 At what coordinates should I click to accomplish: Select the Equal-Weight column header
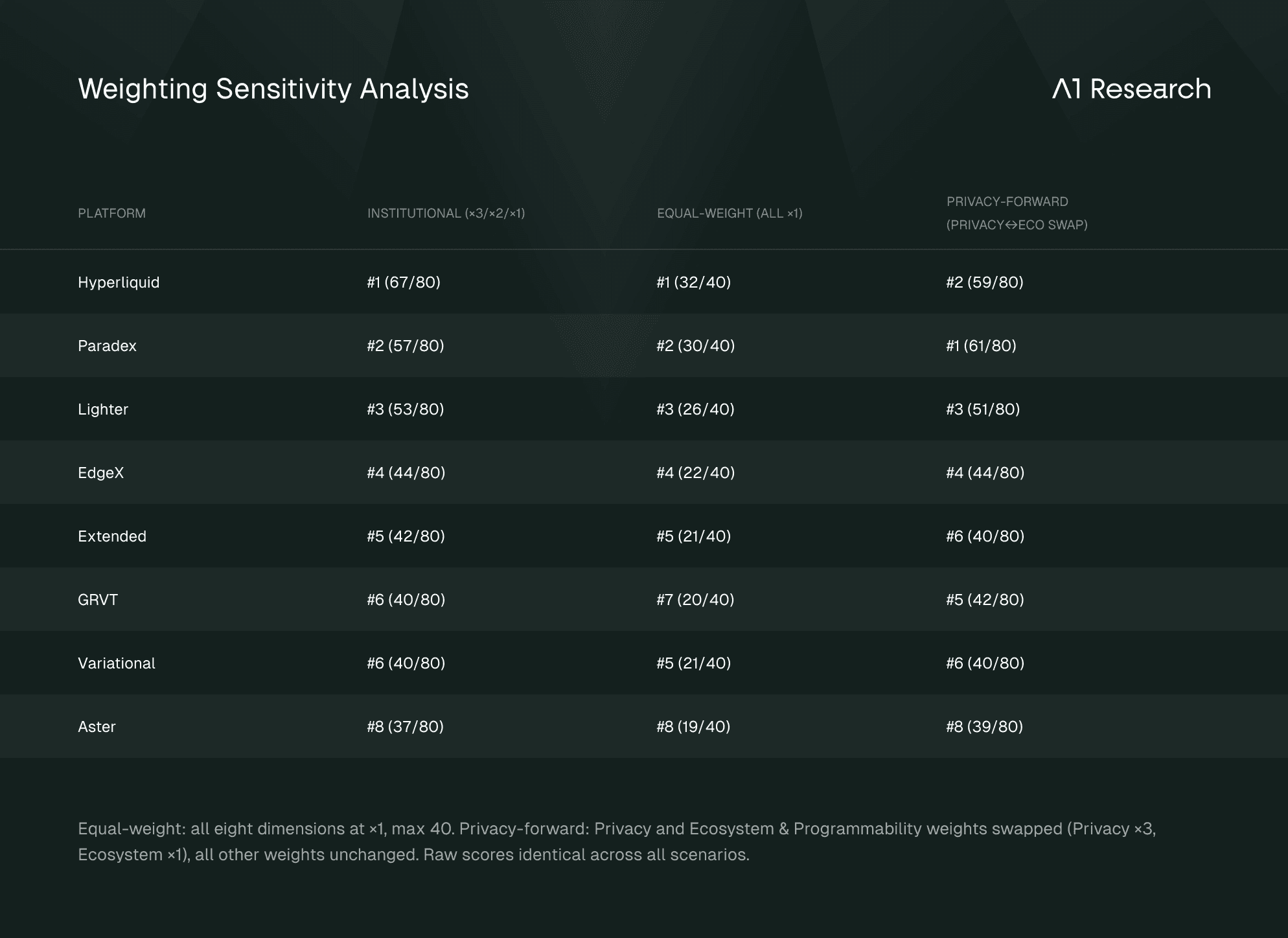(x=730, y=213)
